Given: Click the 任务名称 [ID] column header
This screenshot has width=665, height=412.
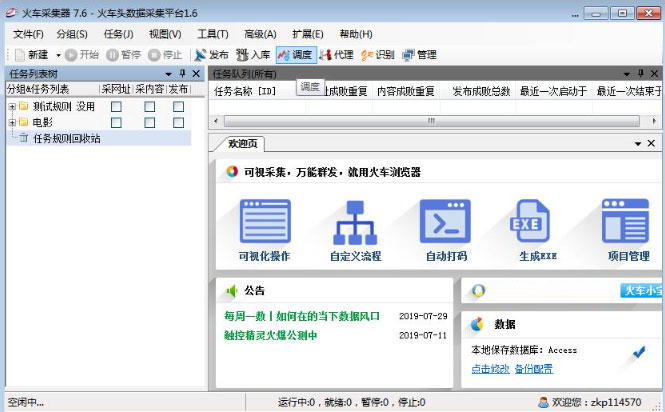Looking at the screenshot, I should point(245,91).
